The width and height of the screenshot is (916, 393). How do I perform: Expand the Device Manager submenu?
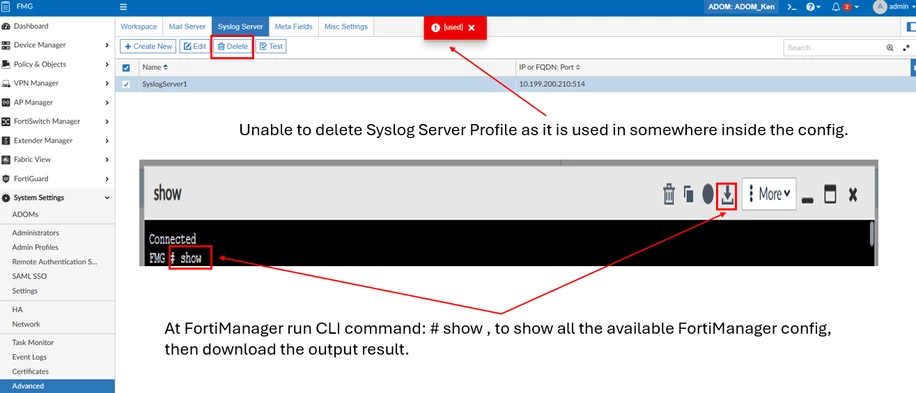[x=107, y=45]
